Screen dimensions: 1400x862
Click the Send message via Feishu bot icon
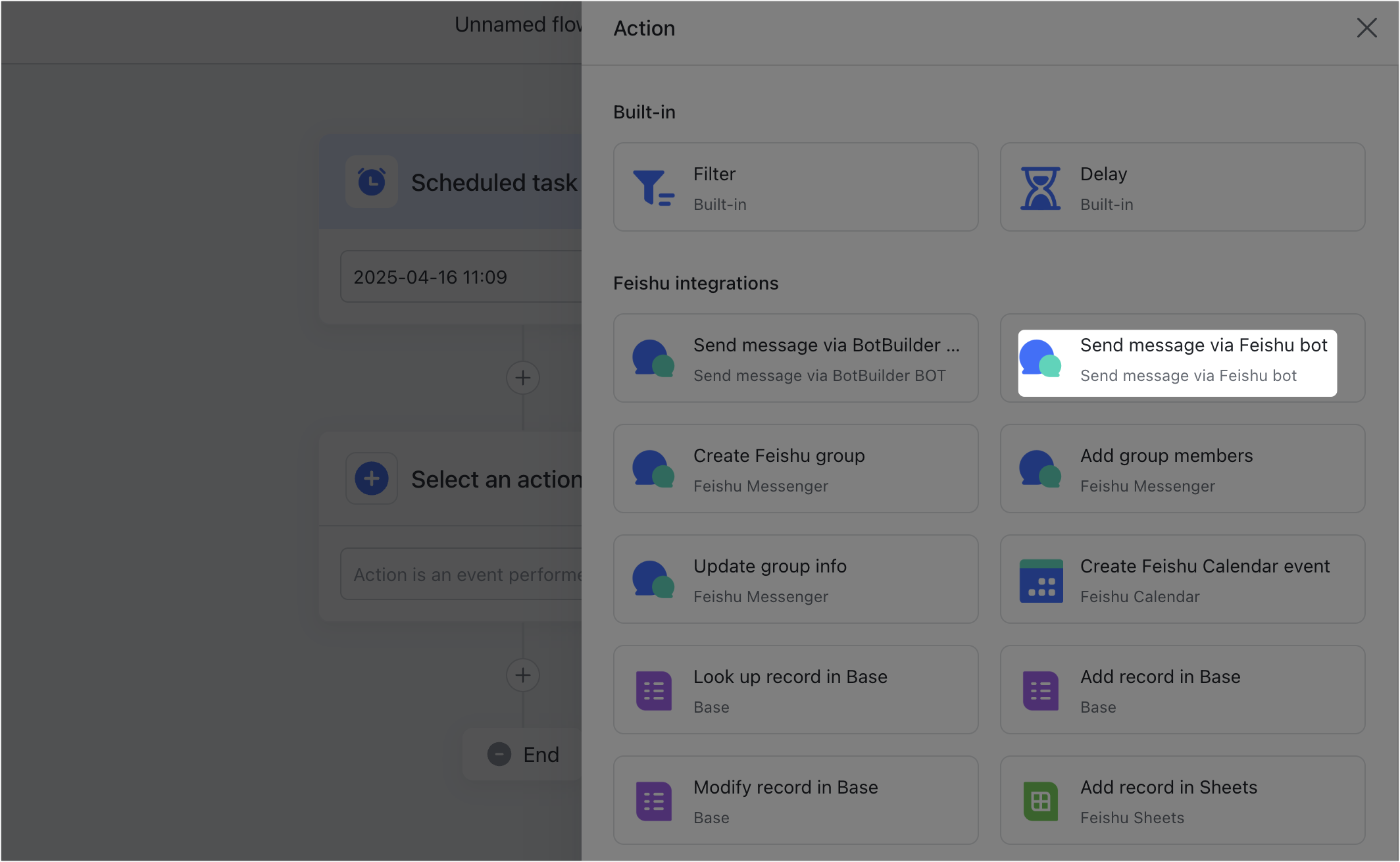pos(1040,359)
